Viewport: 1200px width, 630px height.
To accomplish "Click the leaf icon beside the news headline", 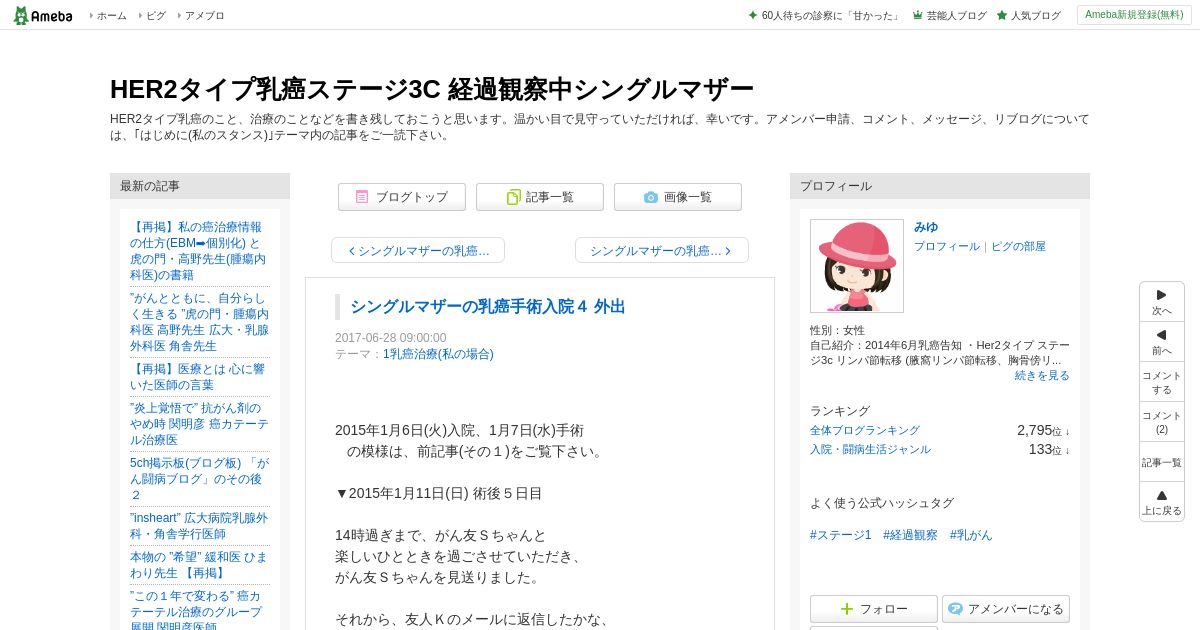I will tap(753, 16).
